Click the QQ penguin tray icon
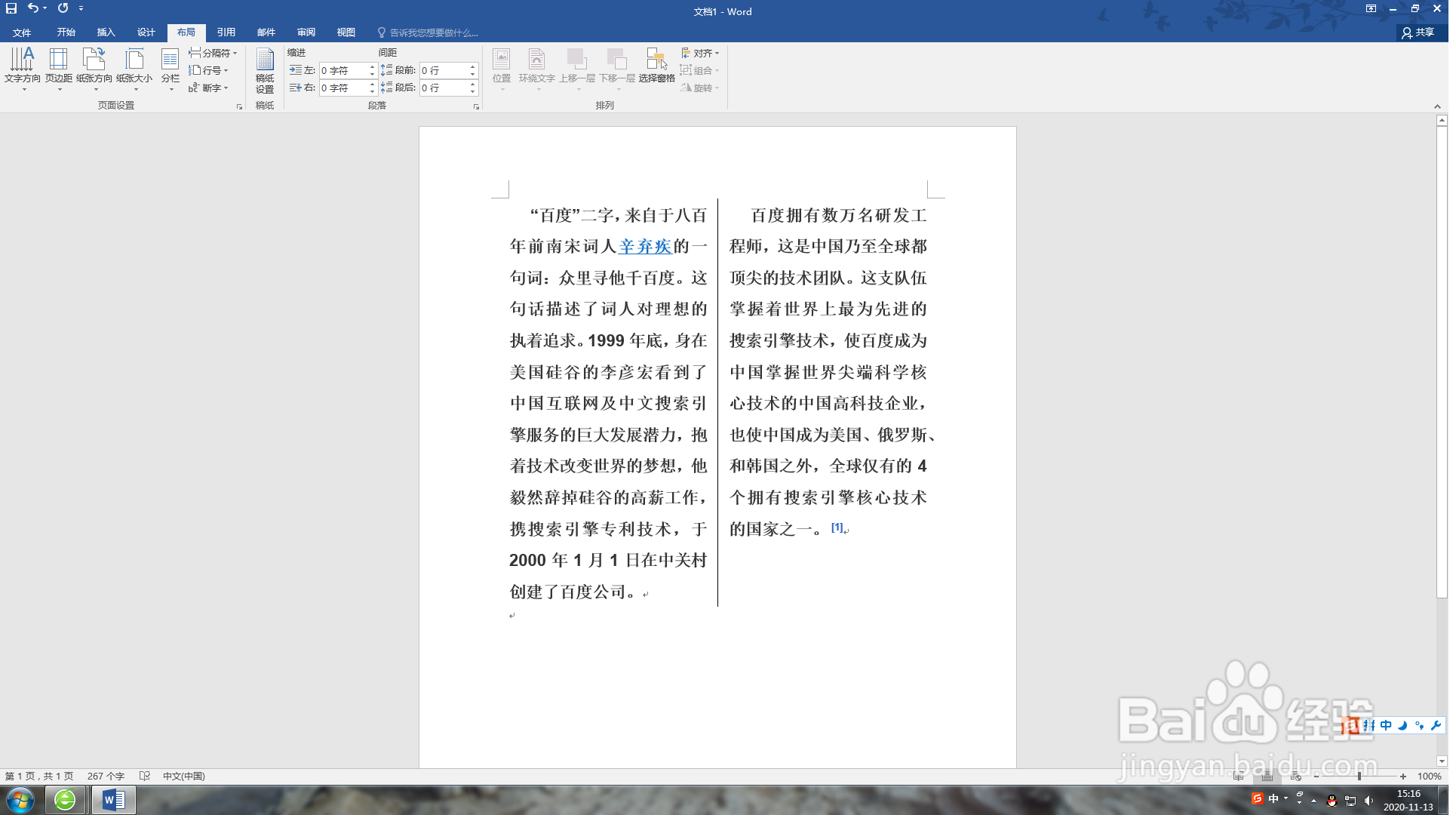 [1332, 801]
